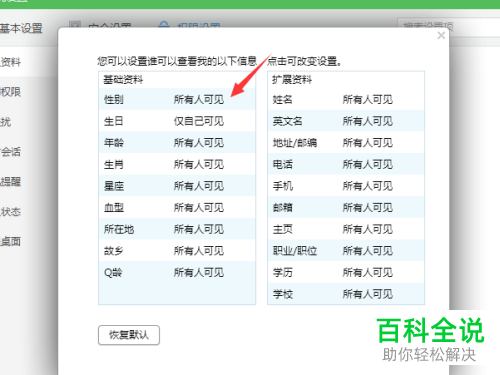Click the 恢复默认 button
The width and height of the screenshot is (500, 375).
coord(129,335)
